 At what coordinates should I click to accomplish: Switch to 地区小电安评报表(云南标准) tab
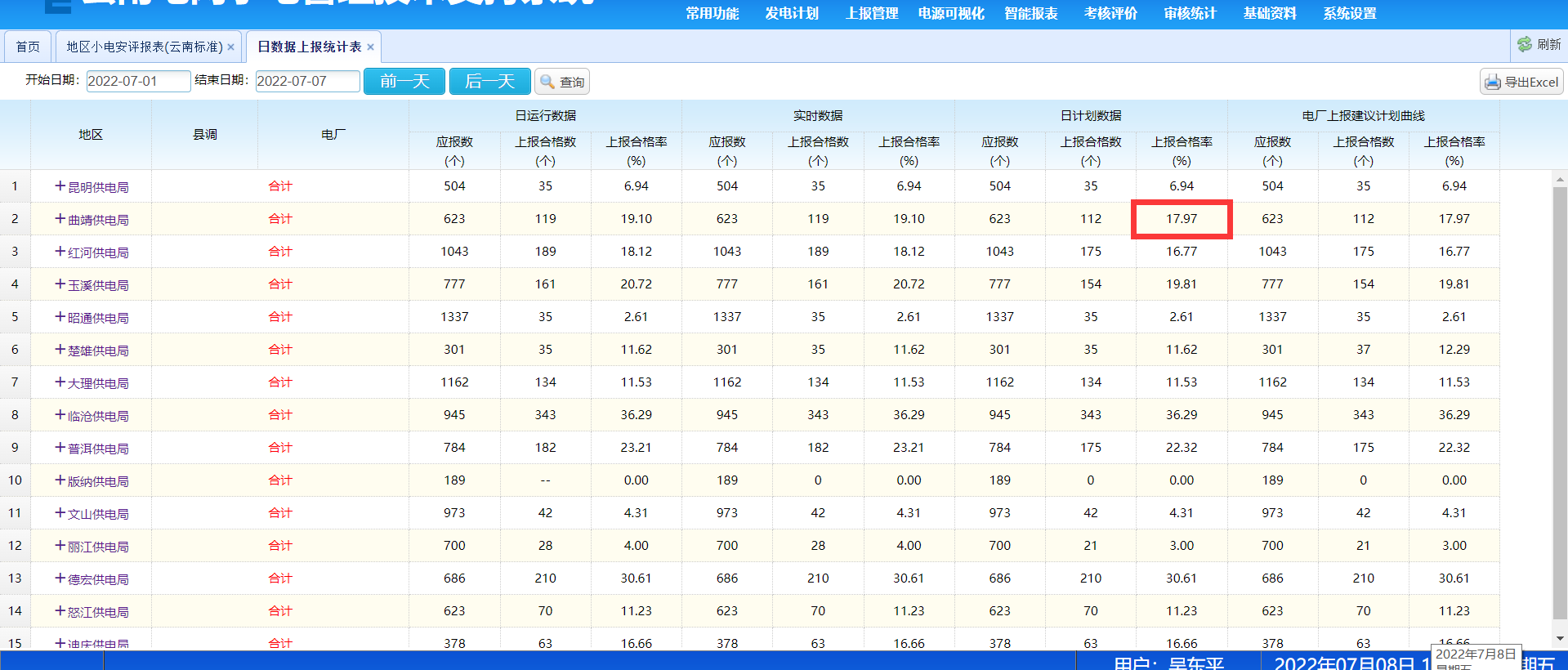pyautogui.click(x=145, y=47)
